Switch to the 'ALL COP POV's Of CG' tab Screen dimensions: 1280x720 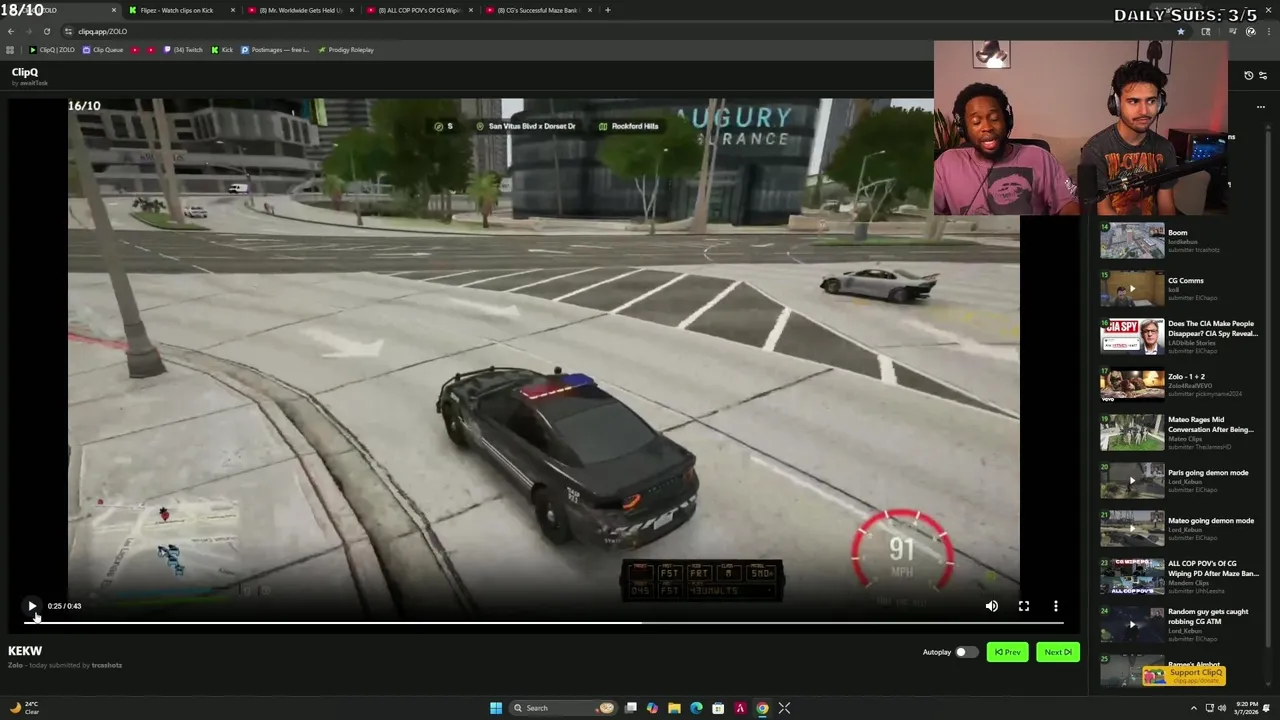(418, 10)
